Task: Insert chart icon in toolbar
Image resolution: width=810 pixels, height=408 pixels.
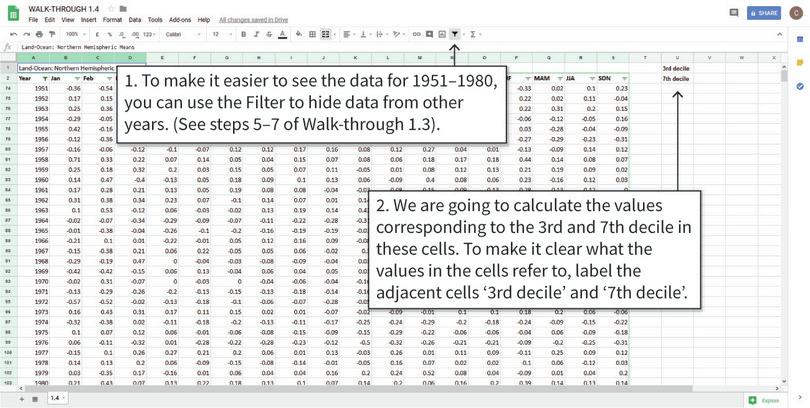Action: [442, 34]
